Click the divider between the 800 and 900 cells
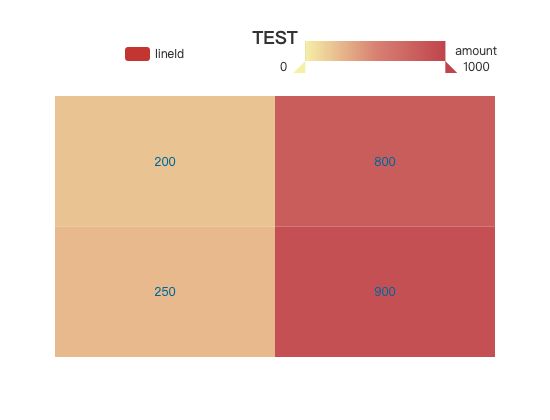550x420 pixels. [x=385, y=226]
